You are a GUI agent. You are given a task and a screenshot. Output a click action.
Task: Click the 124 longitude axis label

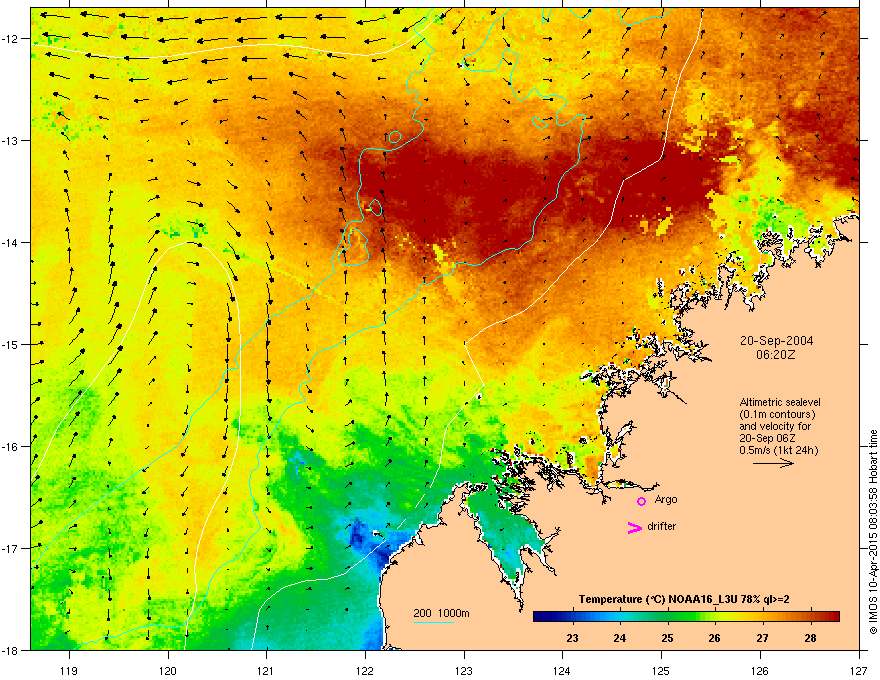pos(562,670)
